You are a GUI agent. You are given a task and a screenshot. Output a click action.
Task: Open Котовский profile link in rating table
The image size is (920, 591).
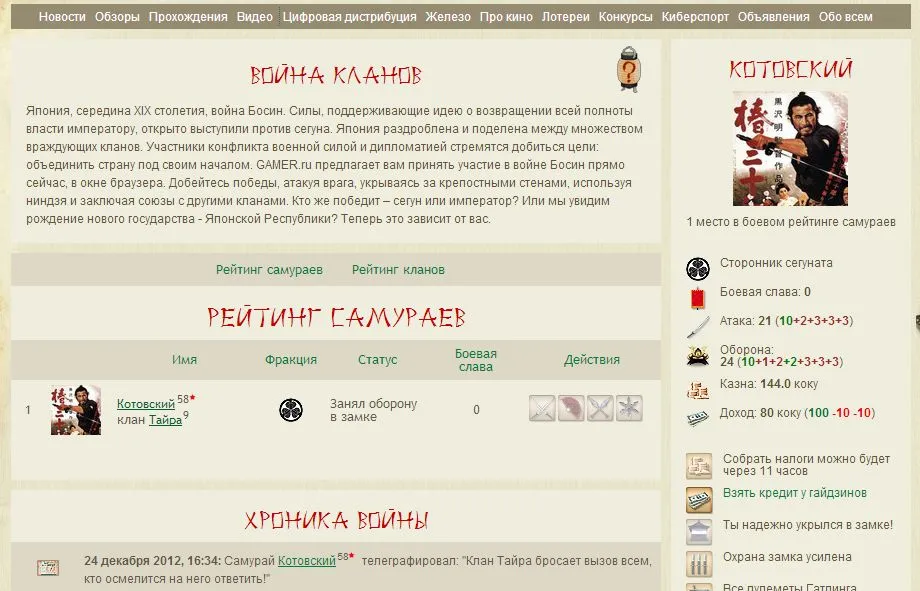[x=146, y=404]
